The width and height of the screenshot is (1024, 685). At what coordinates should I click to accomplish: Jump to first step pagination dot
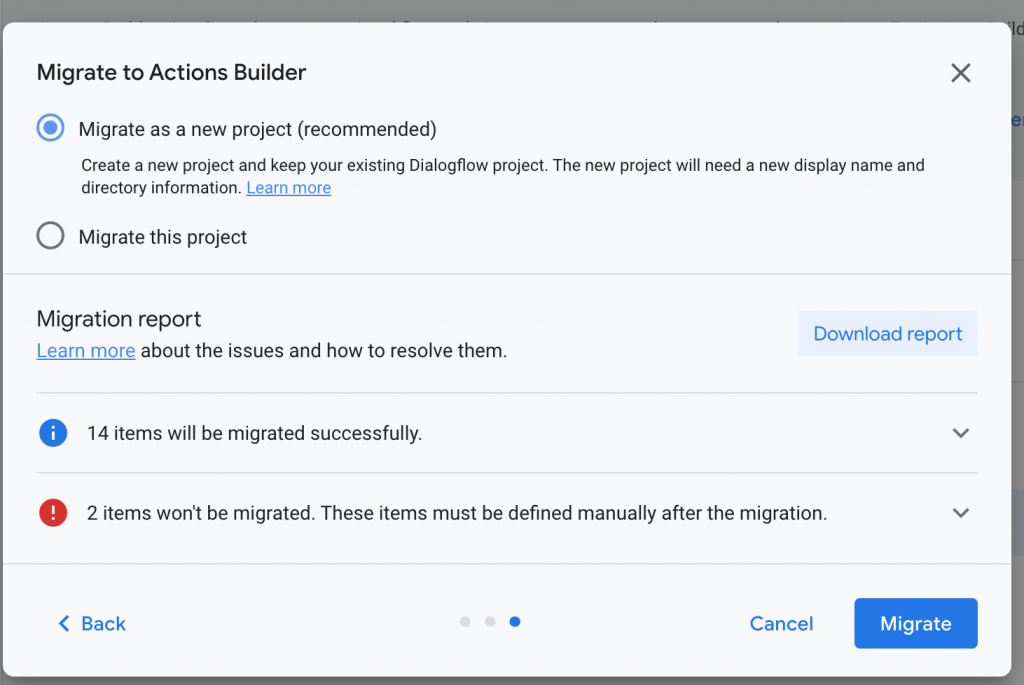465,622
